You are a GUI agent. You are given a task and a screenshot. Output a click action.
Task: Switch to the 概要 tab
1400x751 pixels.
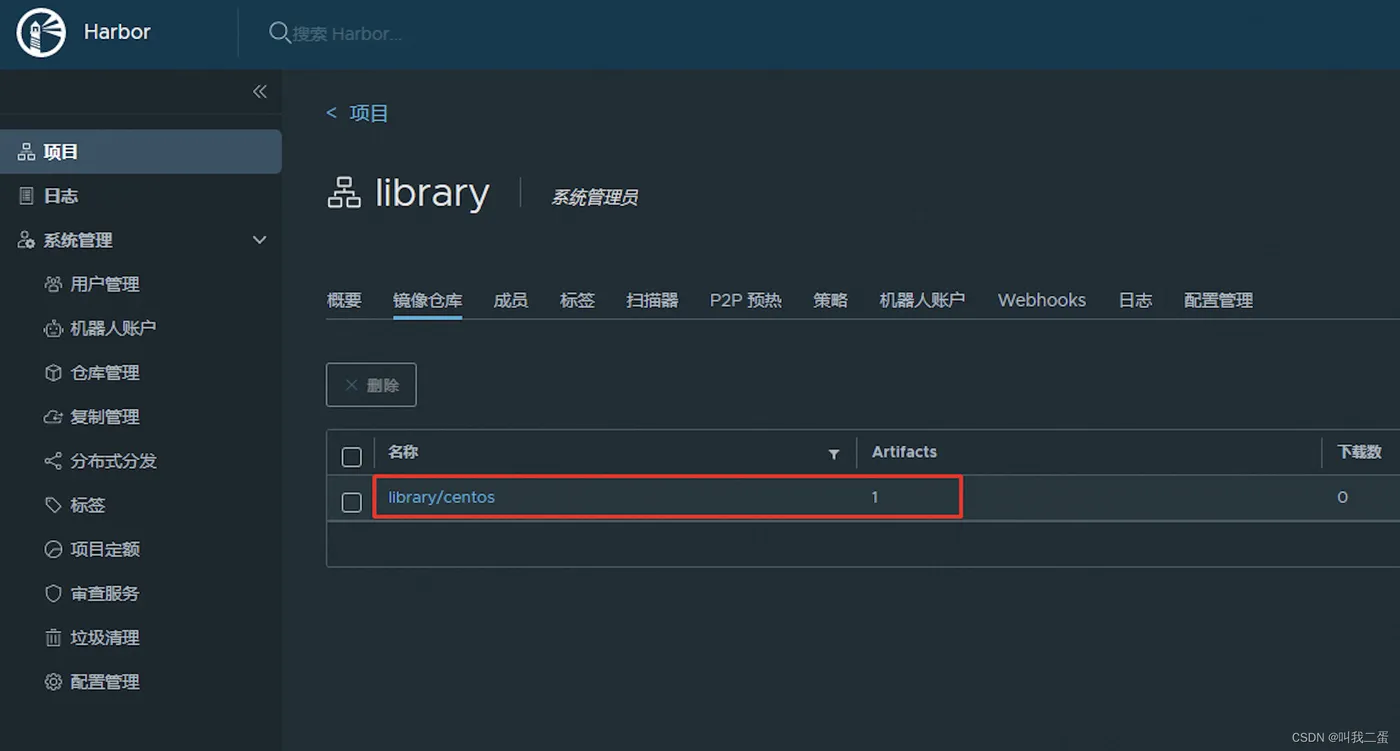point(344,300)
